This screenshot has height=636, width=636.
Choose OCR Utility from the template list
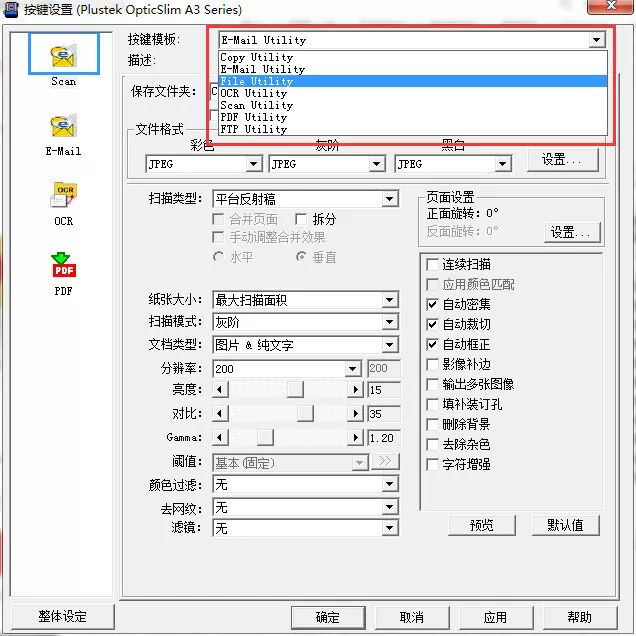pos(413,93)
